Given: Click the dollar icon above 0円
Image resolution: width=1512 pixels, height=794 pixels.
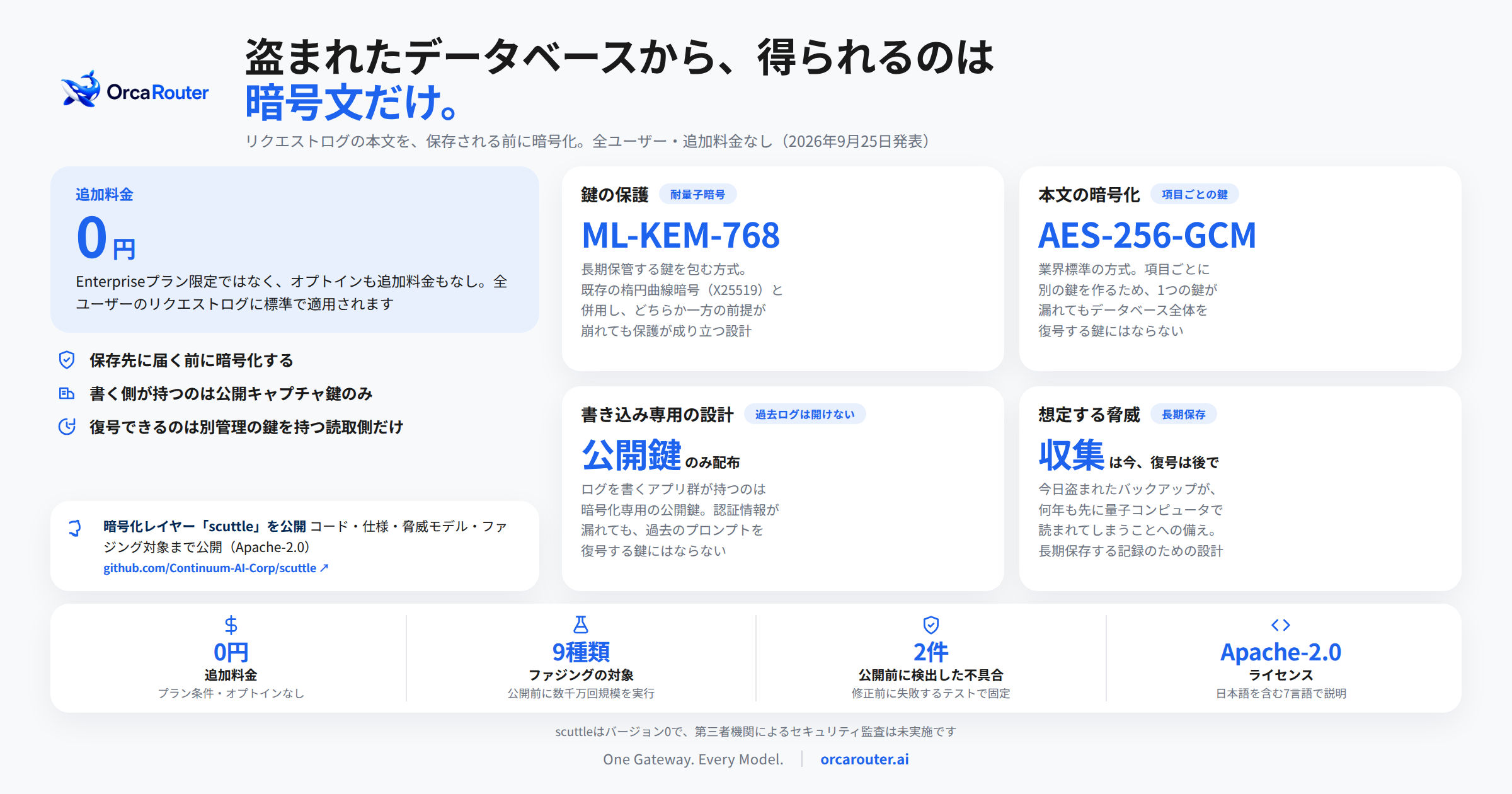Looking at the screenshot, I should coord(231,624).
